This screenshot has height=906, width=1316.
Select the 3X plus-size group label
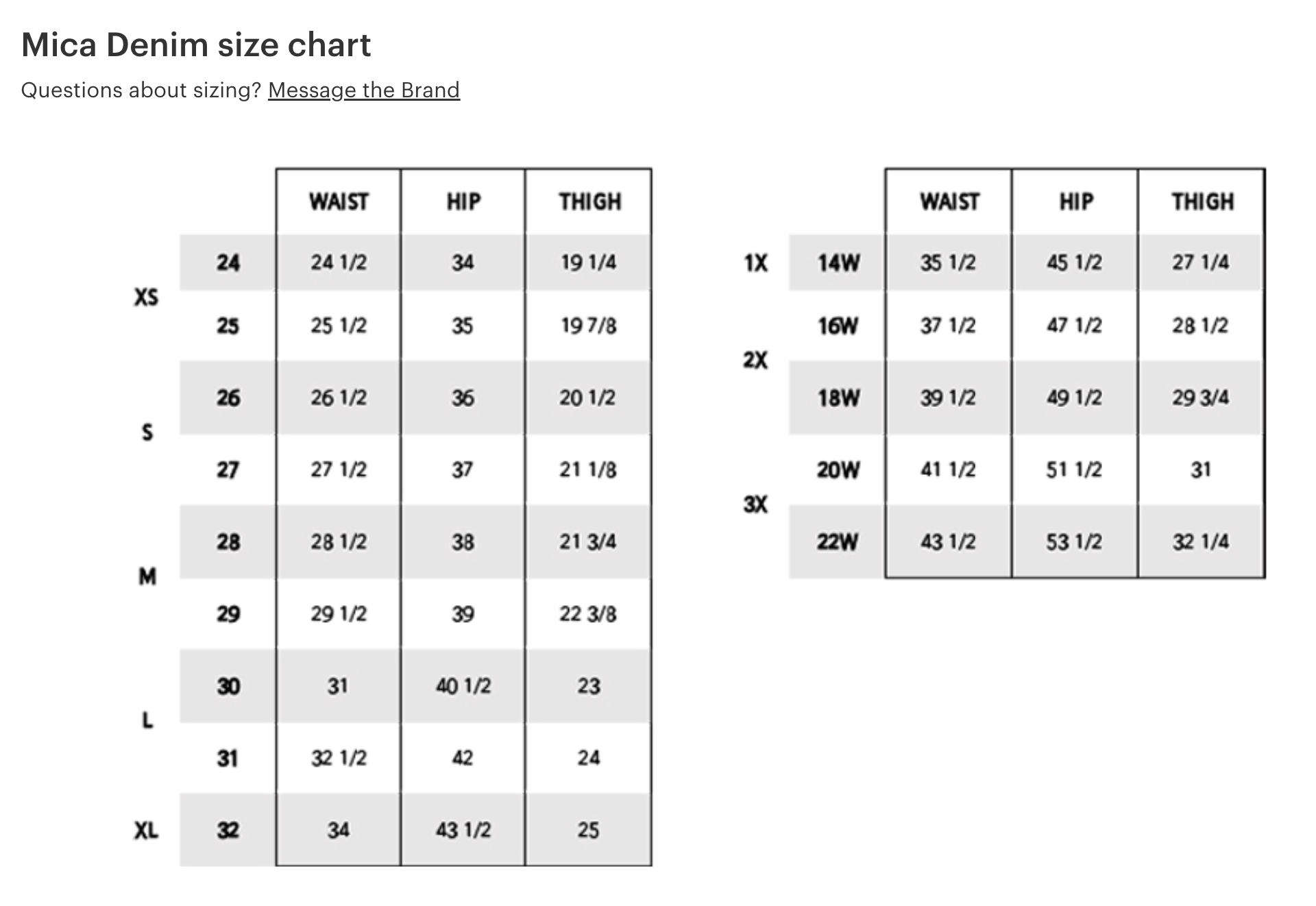(x=755, y=505)
